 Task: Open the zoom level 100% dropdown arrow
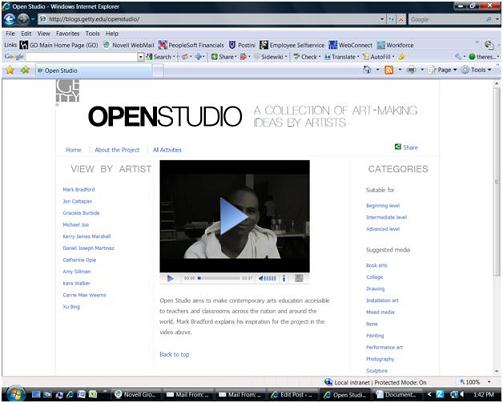489,382
